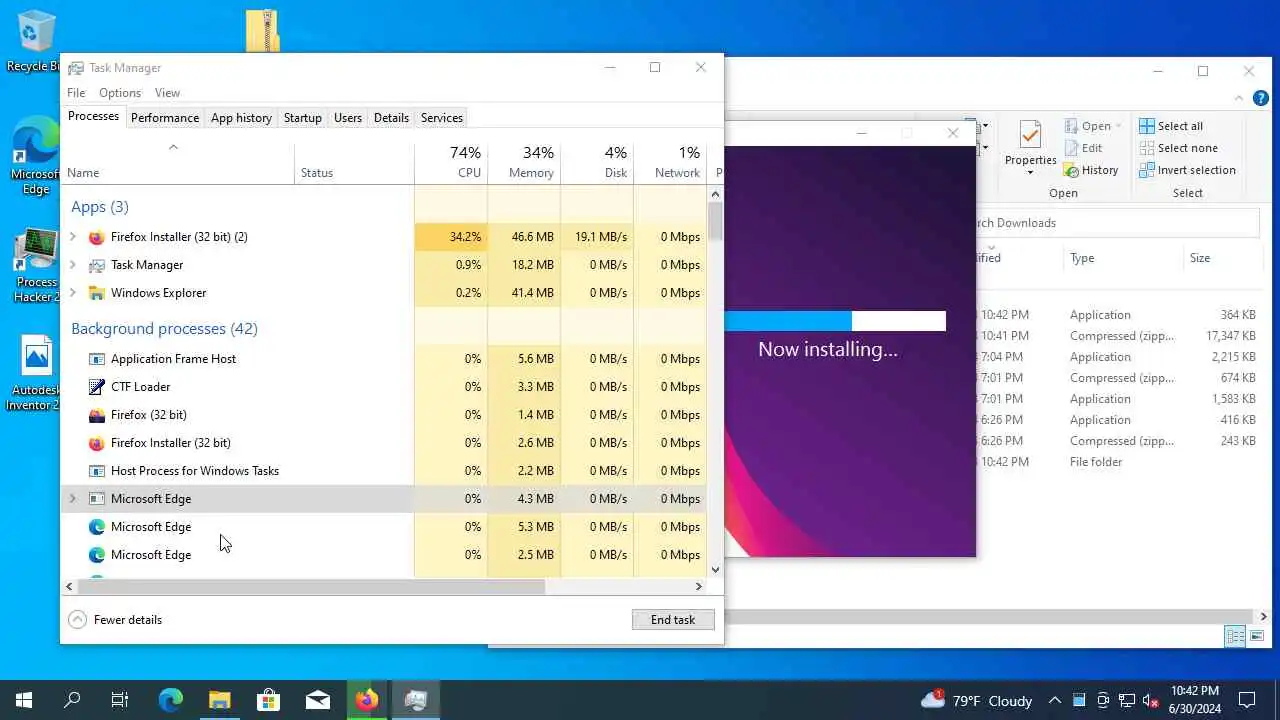The width and height of the screenshot is (1280, 720).
Task: Expand the Task Manager app row
Action: (x=72, y=265)
